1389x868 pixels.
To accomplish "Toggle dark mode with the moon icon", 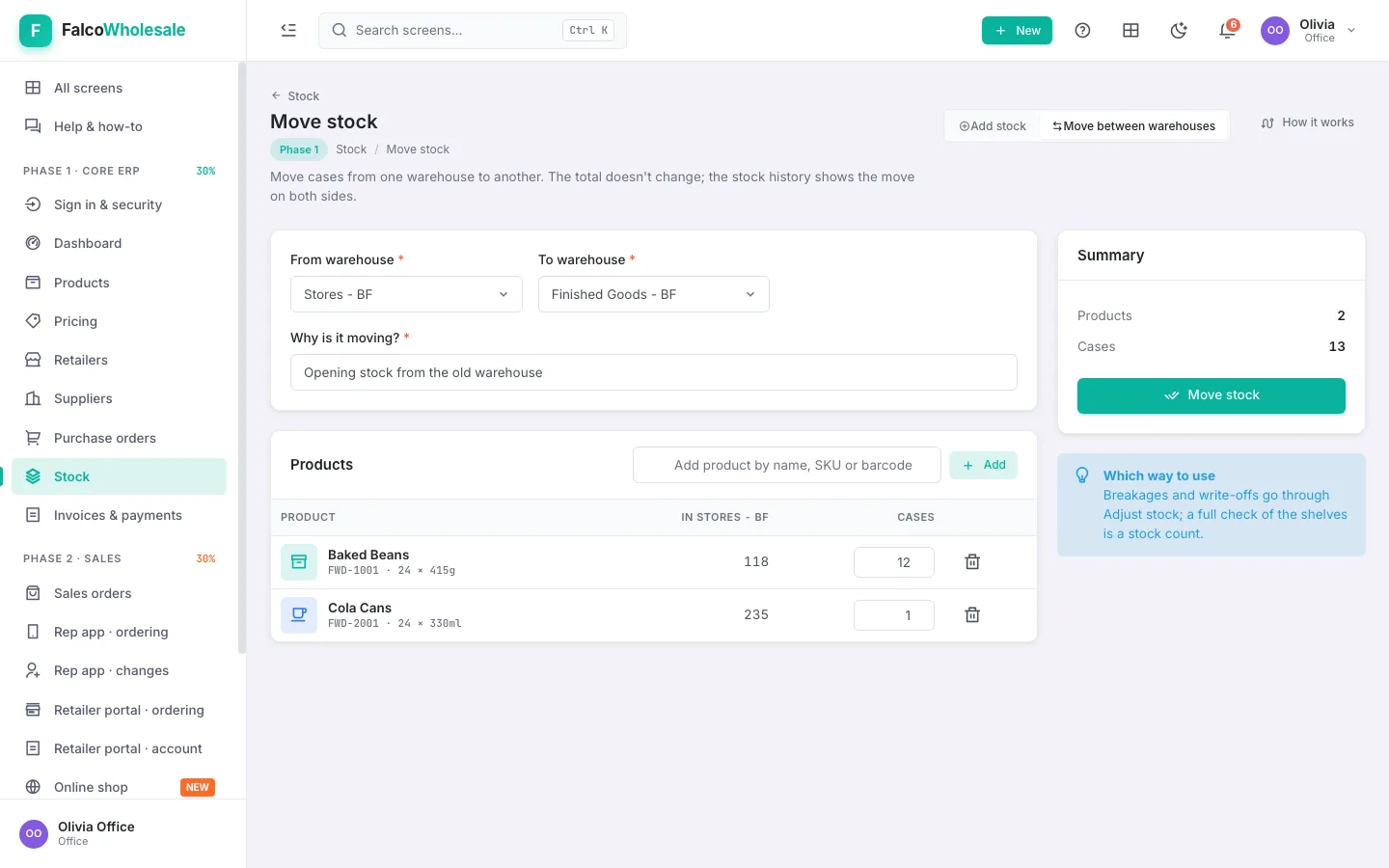I will click(x=1179, y=30).
